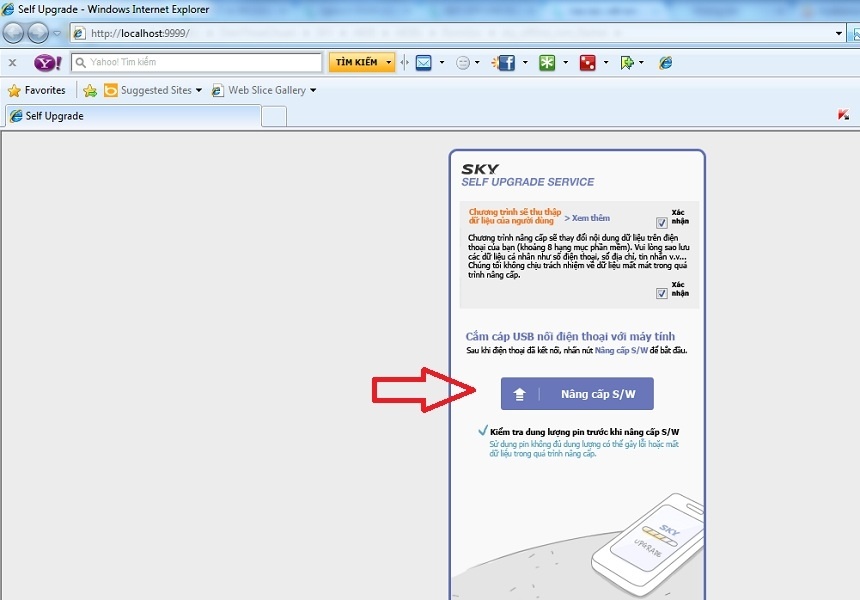Image resolution: width=860 pixels, height=600 pixels.
Task: Expand the Suggested Sites dropdown
Action: (199, 90)
